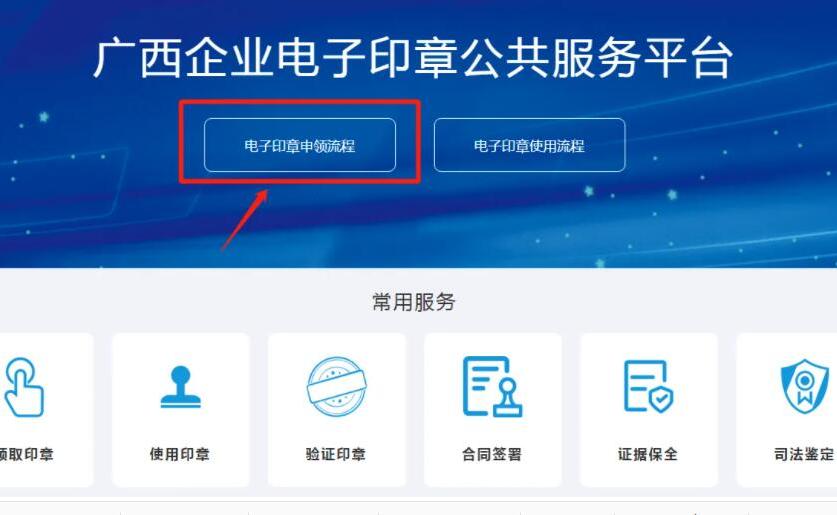This screenshot has width=837, height=515.
Task: Click the 验证印章 text label
Action: tap(336, 454)
